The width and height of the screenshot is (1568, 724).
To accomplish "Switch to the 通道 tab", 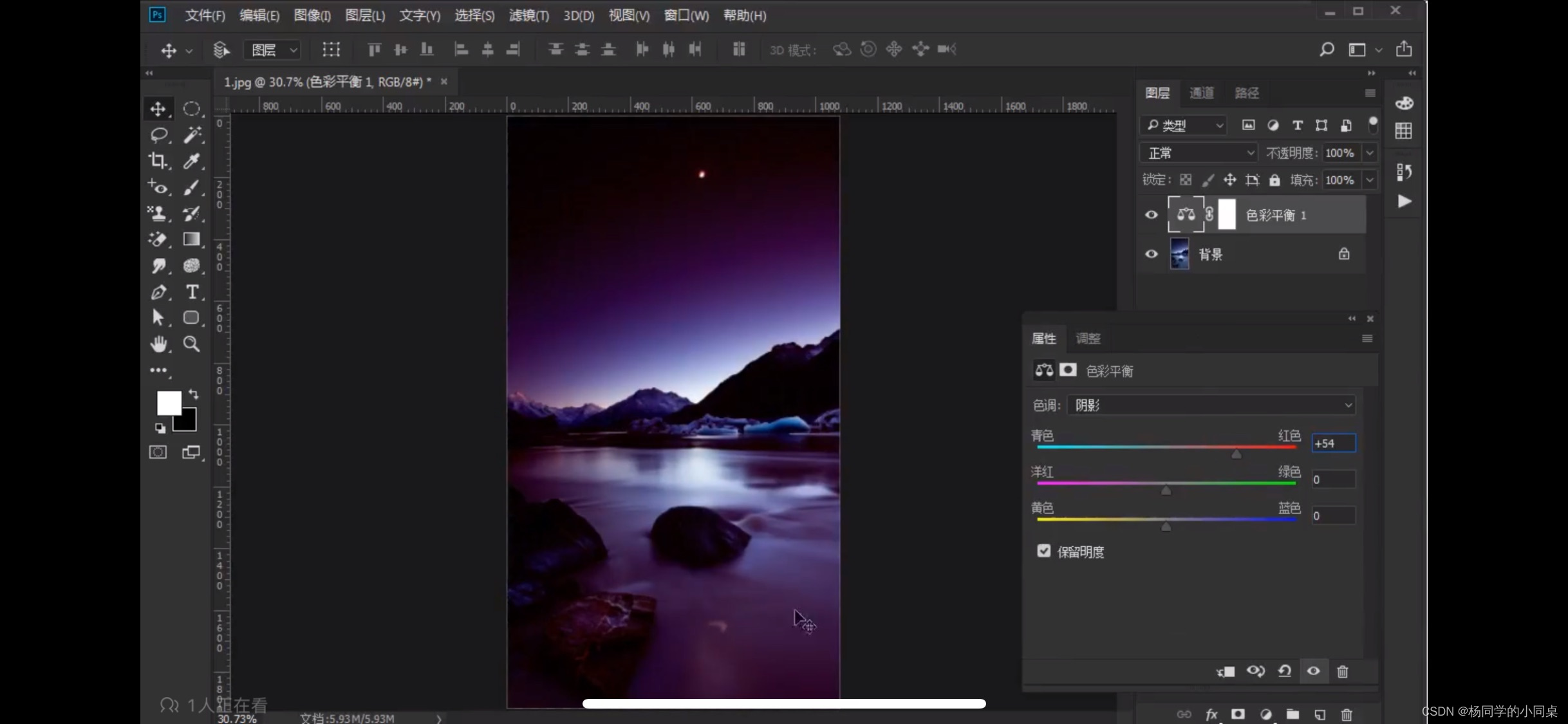I will pyautogui.click(x=1201, y=93).
